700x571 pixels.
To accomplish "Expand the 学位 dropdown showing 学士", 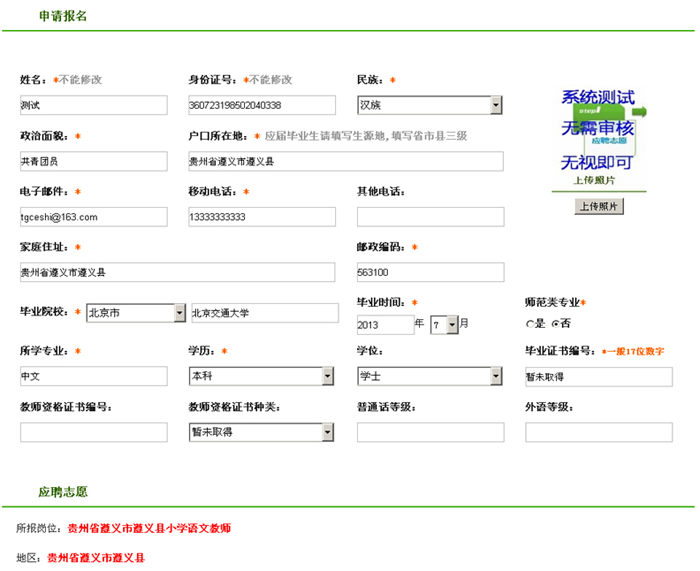I will (x=429, y=376).
